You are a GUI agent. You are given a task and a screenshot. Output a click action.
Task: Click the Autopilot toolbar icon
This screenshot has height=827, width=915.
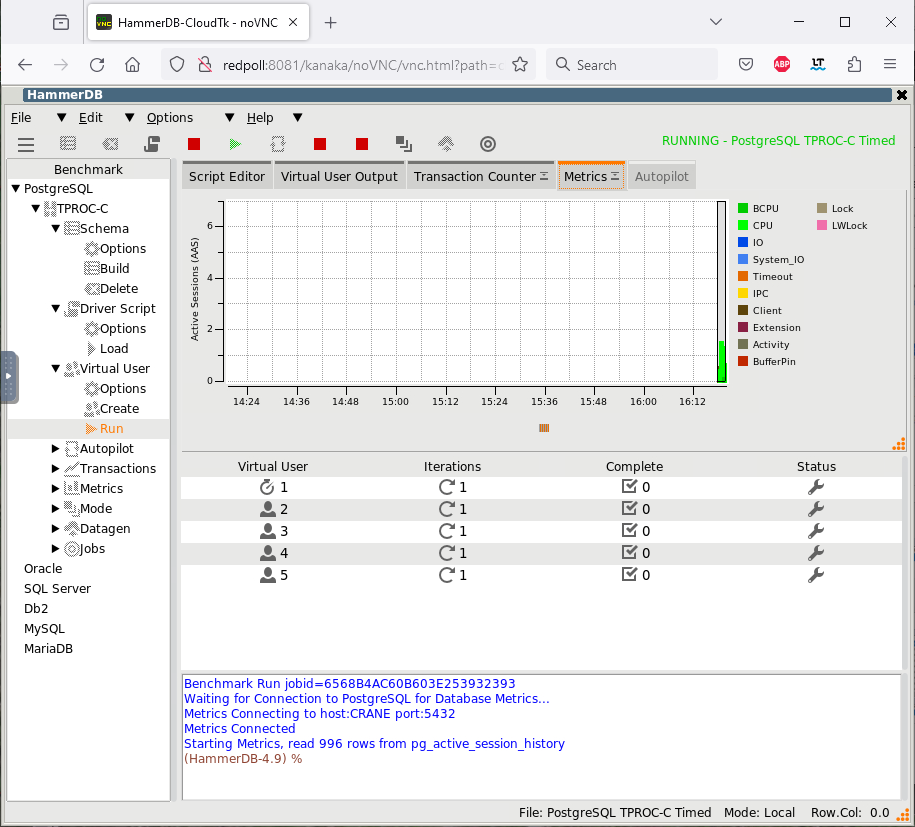click(278, 144)
